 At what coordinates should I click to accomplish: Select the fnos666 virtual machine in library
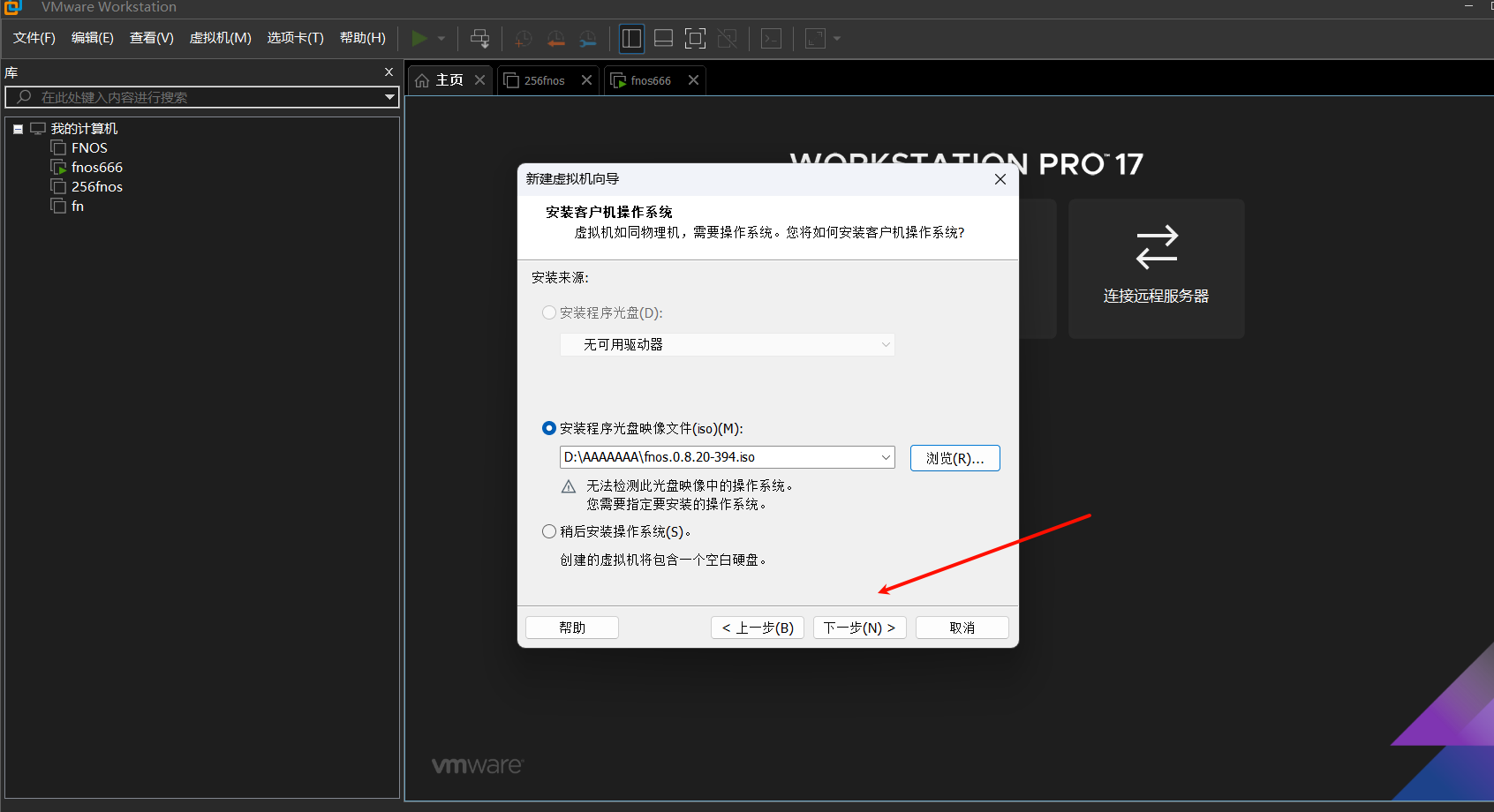tap(97, 168)
